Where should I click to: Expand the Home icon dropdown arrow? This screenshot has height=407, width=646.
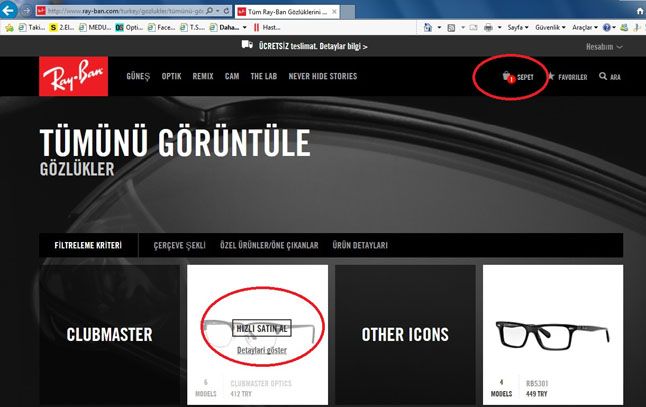coord(439,28)
